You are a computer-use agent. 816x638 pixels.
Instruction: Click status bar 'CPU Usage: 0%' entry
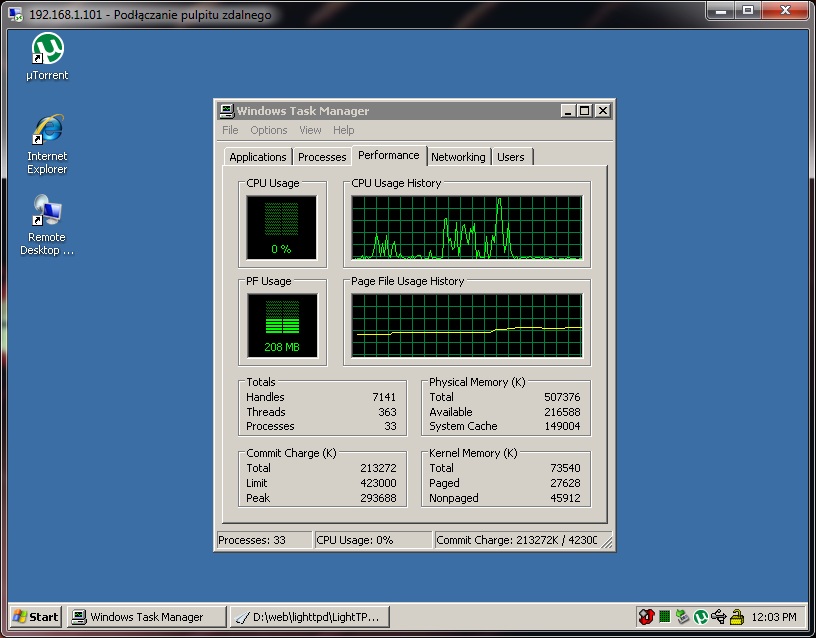(x=373, y=540)
